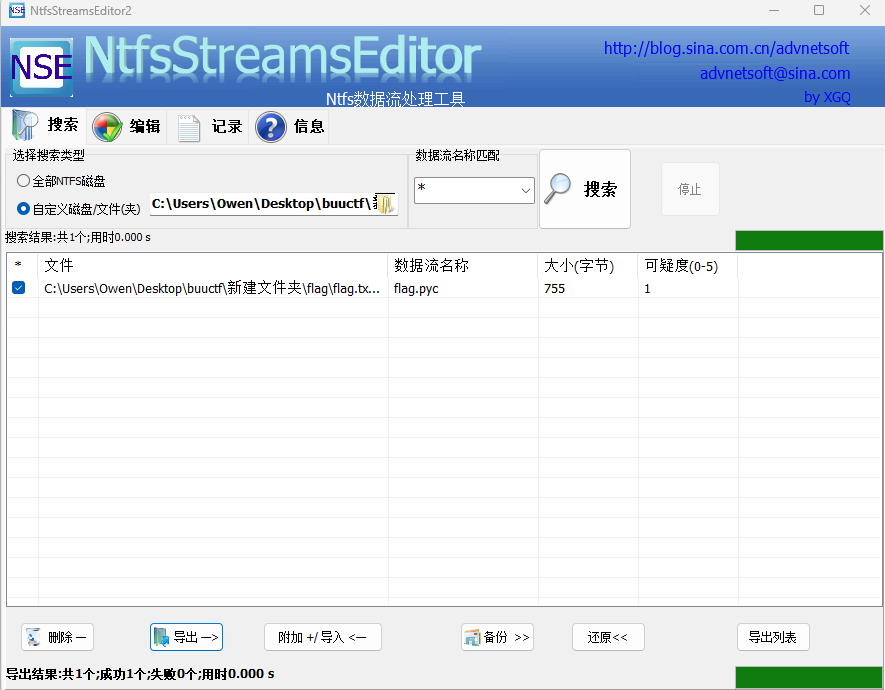Click the advnetsoft@sina.com email link
This screenshot has height=690, width=885.
coord(775,73)
